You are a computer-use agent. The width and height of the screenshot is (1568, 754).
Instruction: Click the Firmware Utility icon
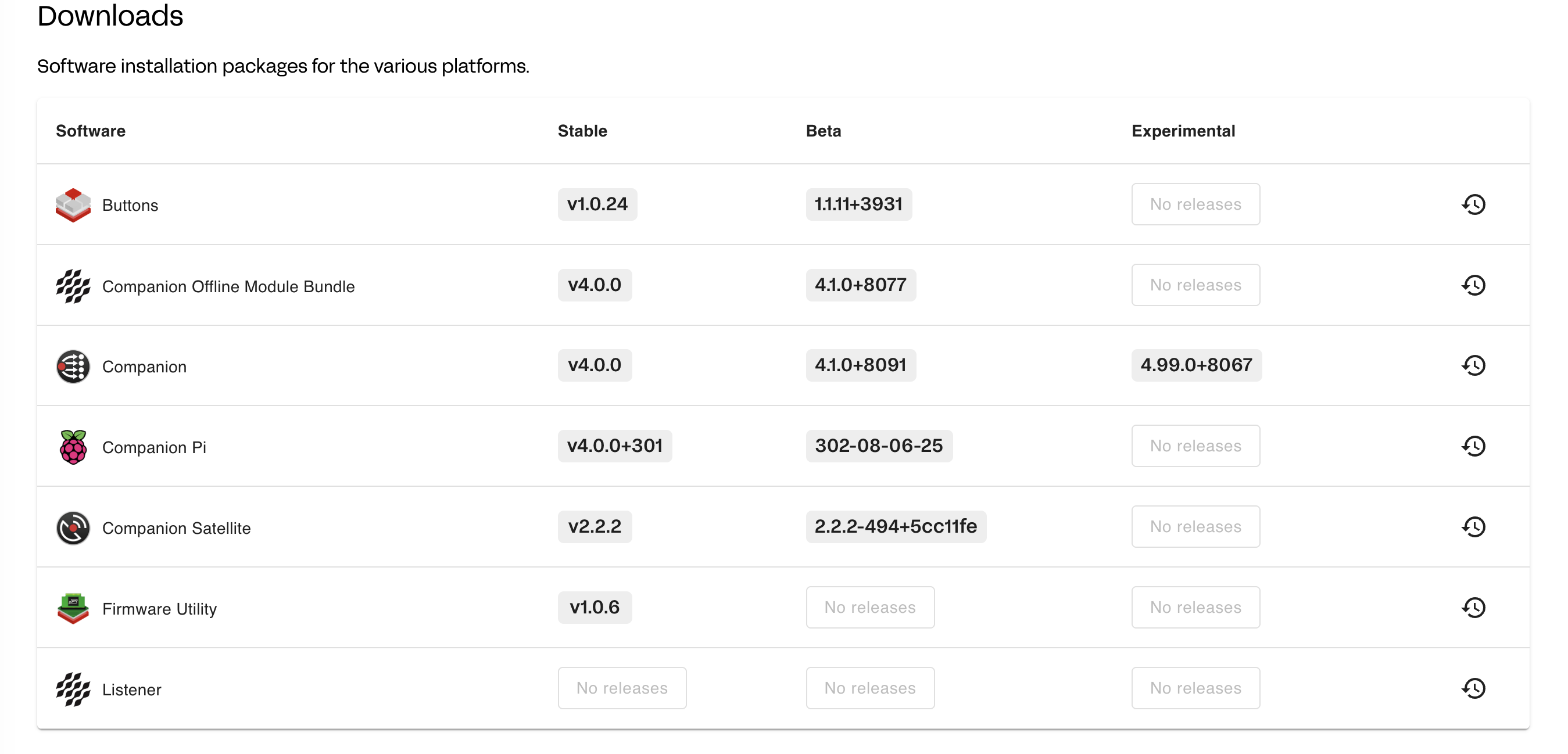73,608
